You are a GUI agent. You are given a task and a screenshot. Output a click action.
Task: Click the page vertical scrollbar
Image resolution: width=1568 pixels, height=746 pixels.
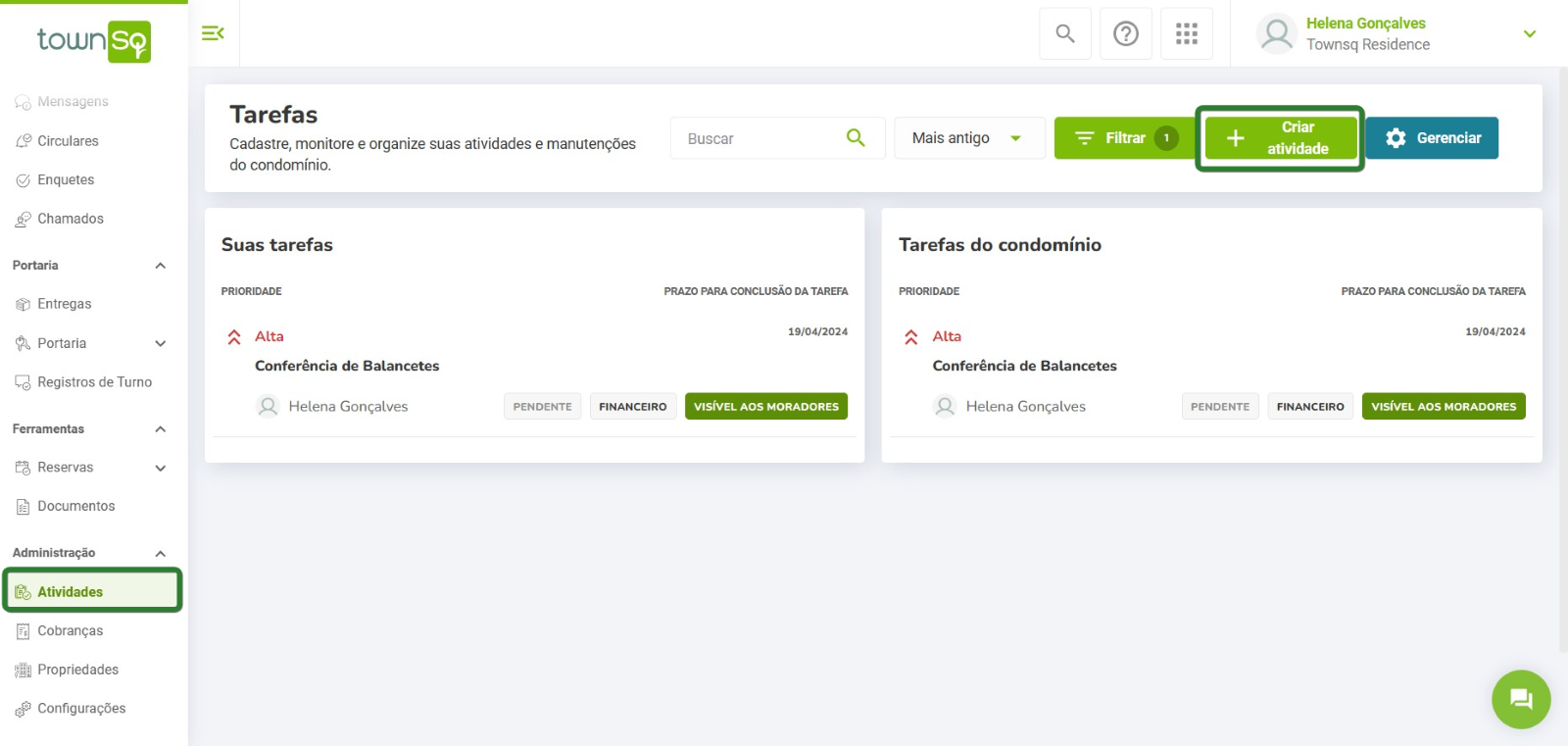pos(1562,359)
